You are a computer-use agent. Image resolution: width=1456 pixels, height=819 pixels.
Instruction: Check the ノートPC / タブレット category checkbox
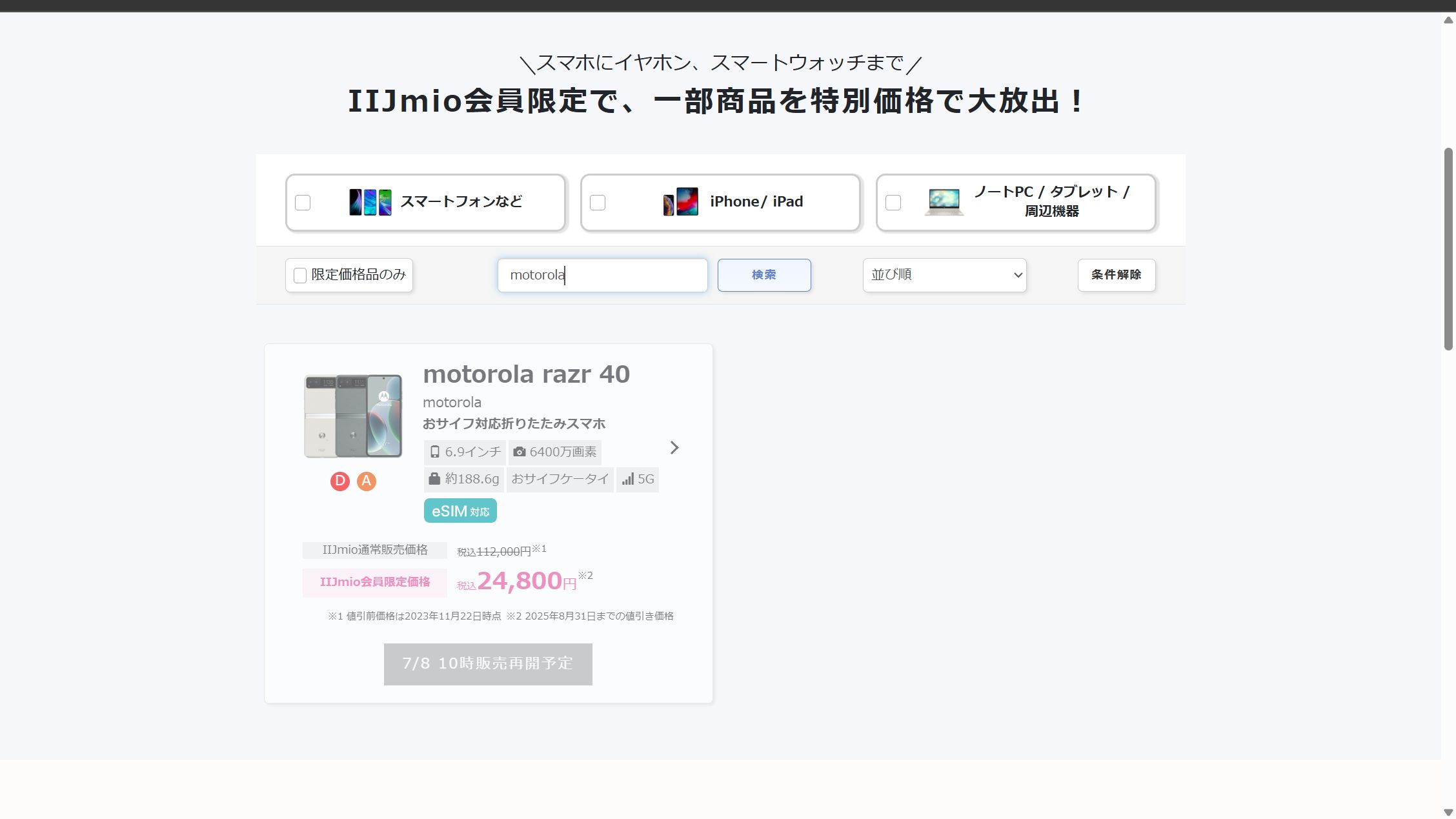tap(893, 203)
